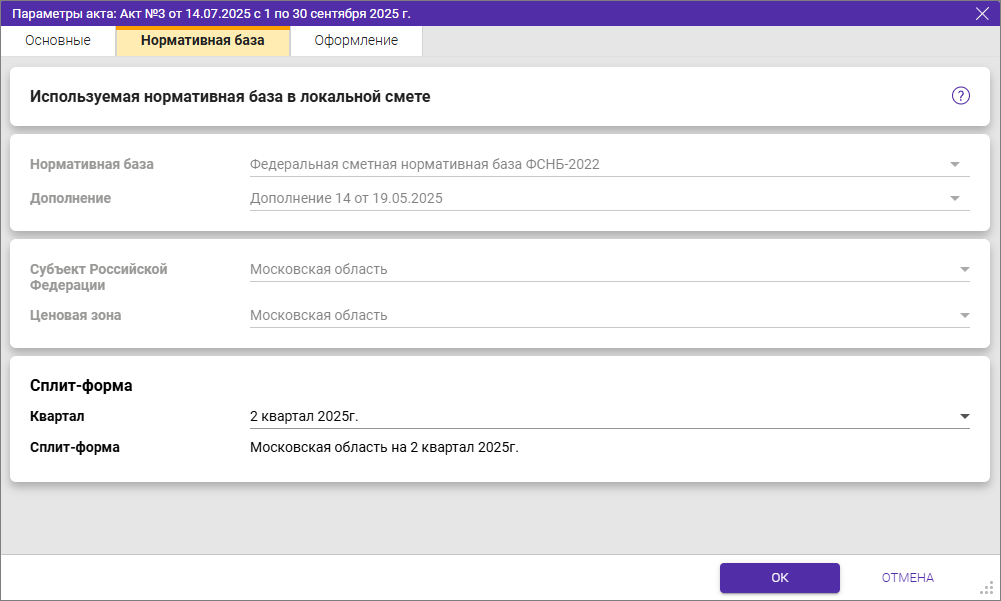Click the 'Московская область на 2 квартал 2025г.' text

384,447
